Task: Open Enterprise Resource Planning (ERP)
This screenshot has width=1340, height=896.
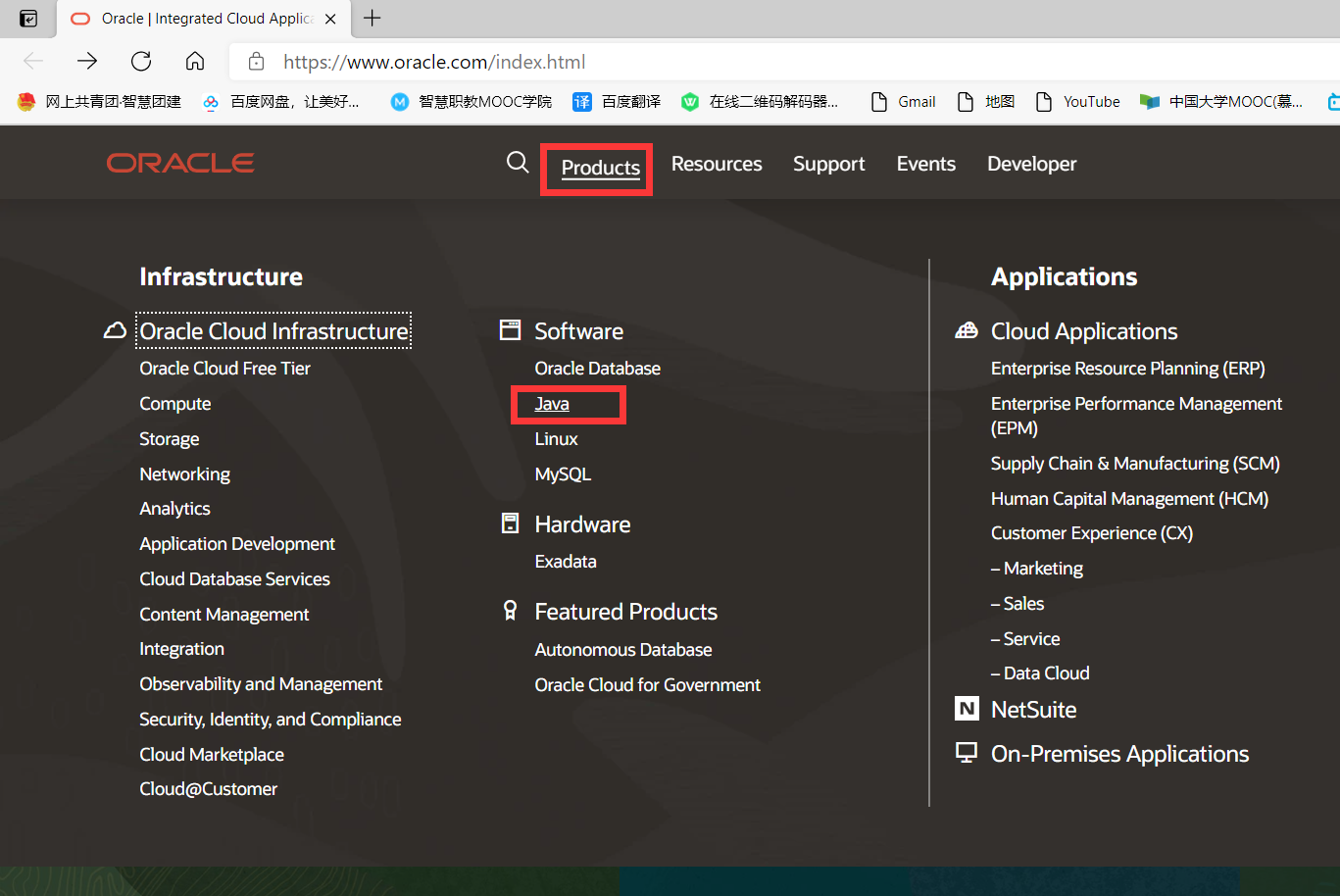Action: (x=1128, y=369)
